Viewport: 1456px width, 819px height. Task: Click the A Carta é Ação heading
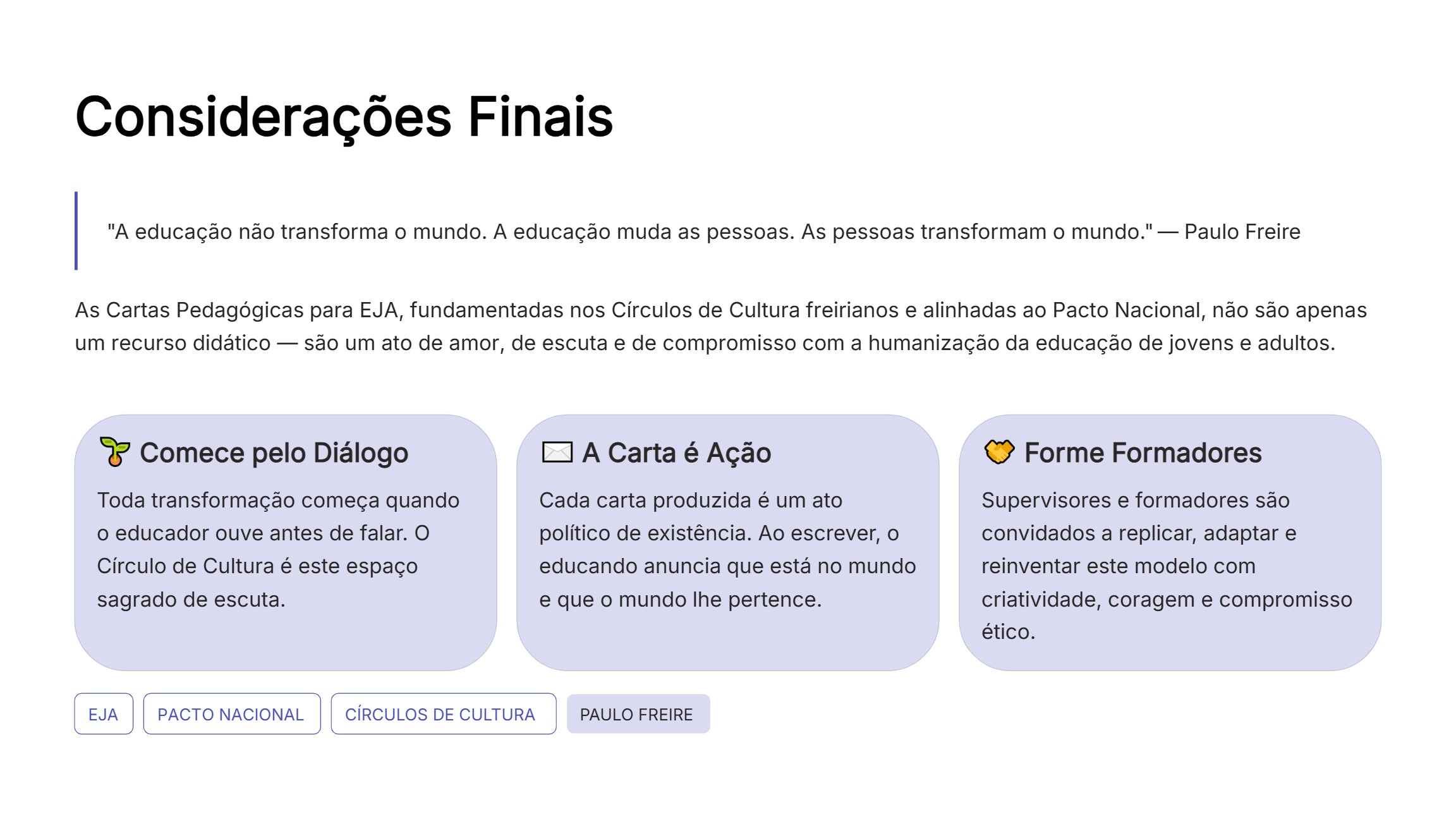677,453
